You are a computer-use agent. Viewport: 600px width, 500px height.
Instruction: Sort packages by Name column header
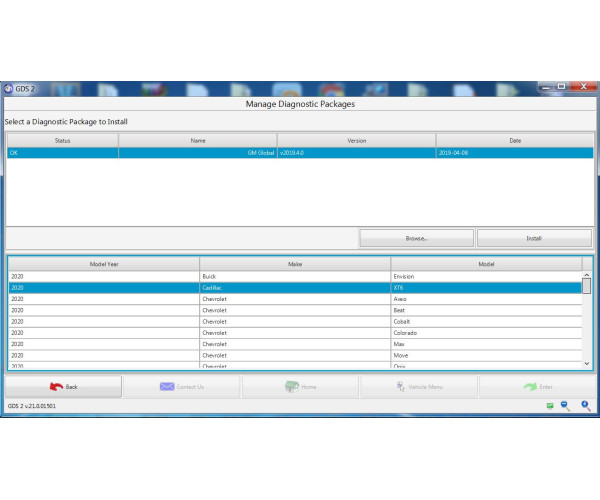[198, 140]
